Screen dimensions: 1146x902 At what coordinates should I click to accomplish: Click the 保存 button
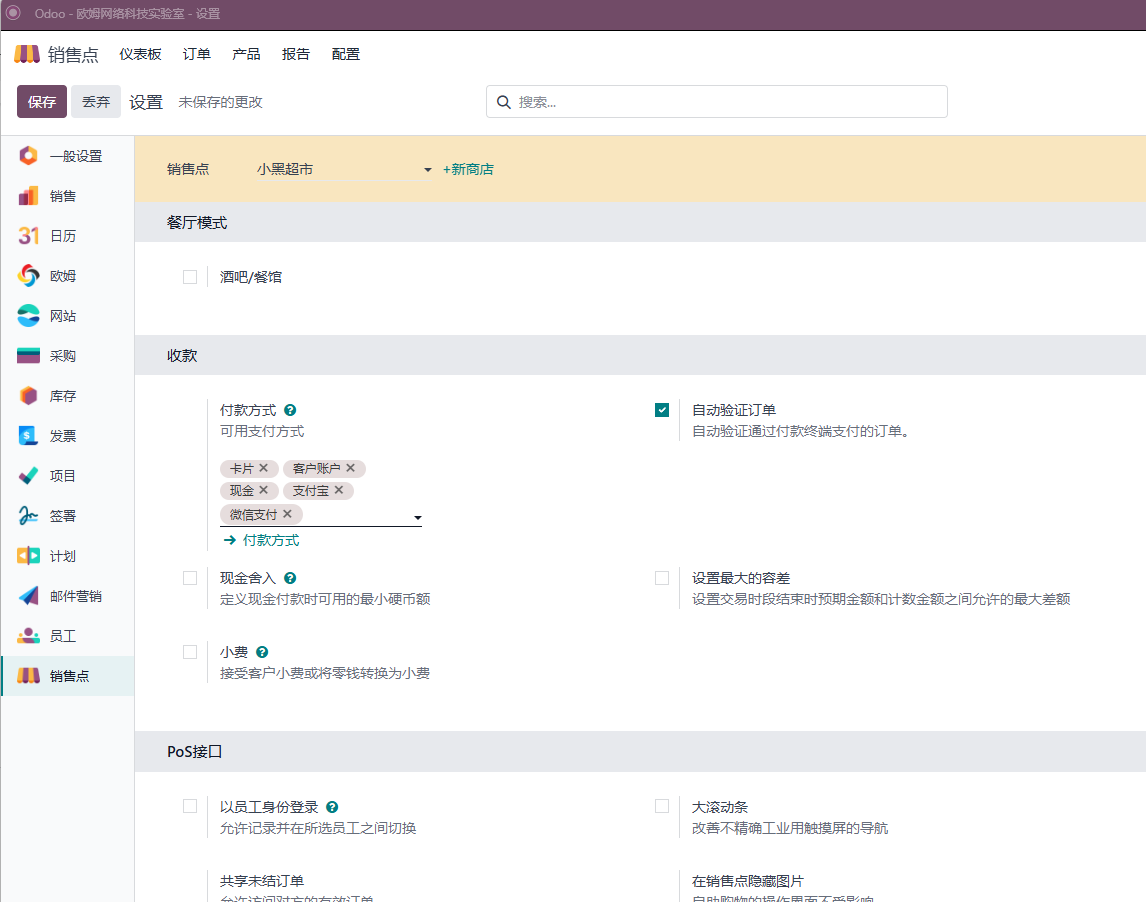pos(42,102)
